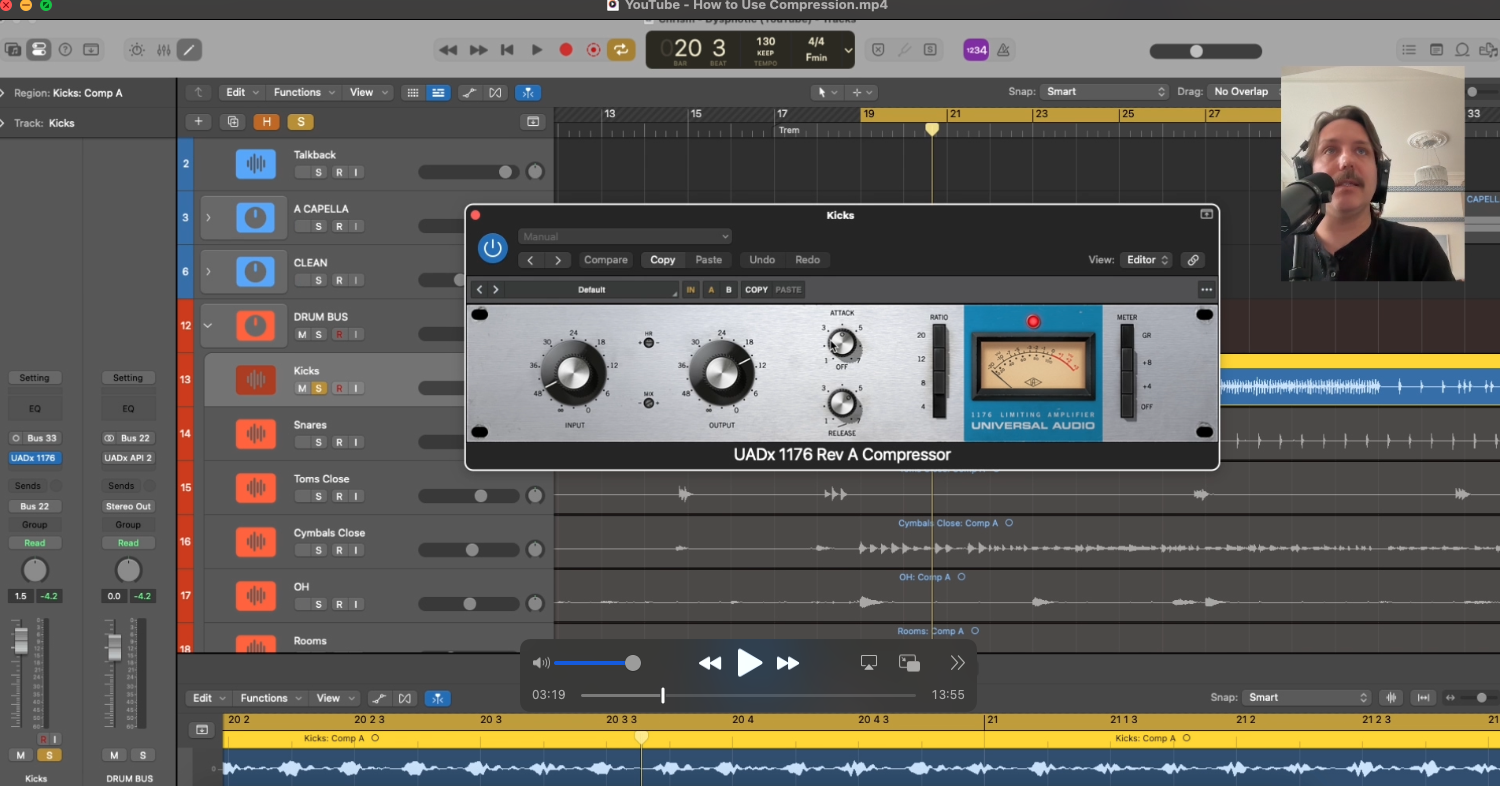Click the ratio 20 button on 1176
The image size is (1500, 786).
939,336
